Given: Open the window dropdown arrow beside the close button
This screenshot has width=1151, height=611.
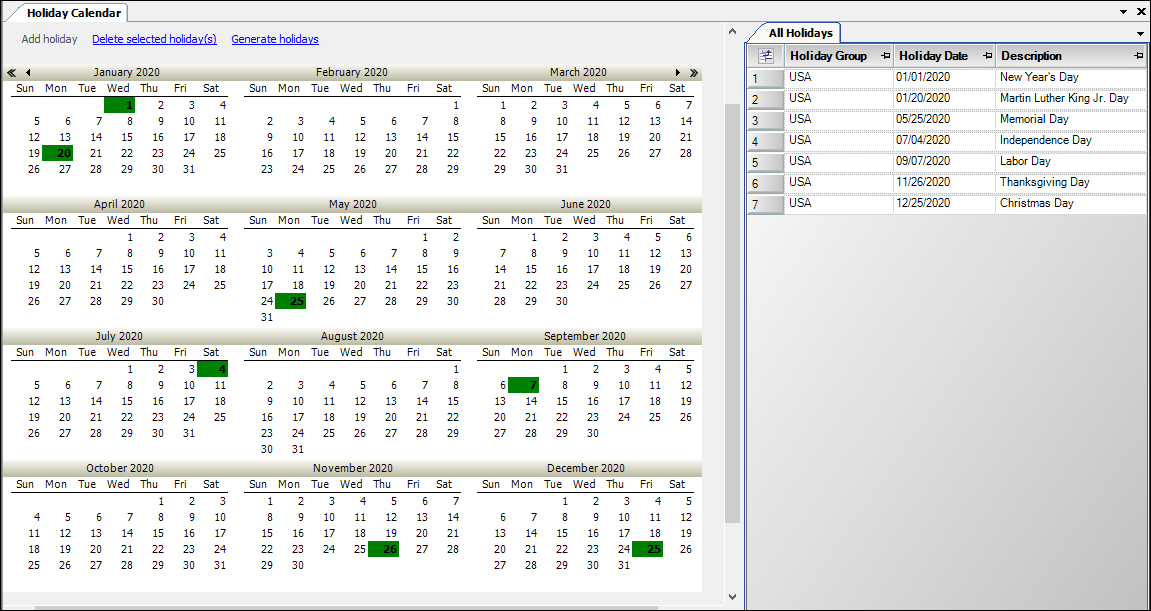Looking at the screenshot, I should (x=1124, y=12).
